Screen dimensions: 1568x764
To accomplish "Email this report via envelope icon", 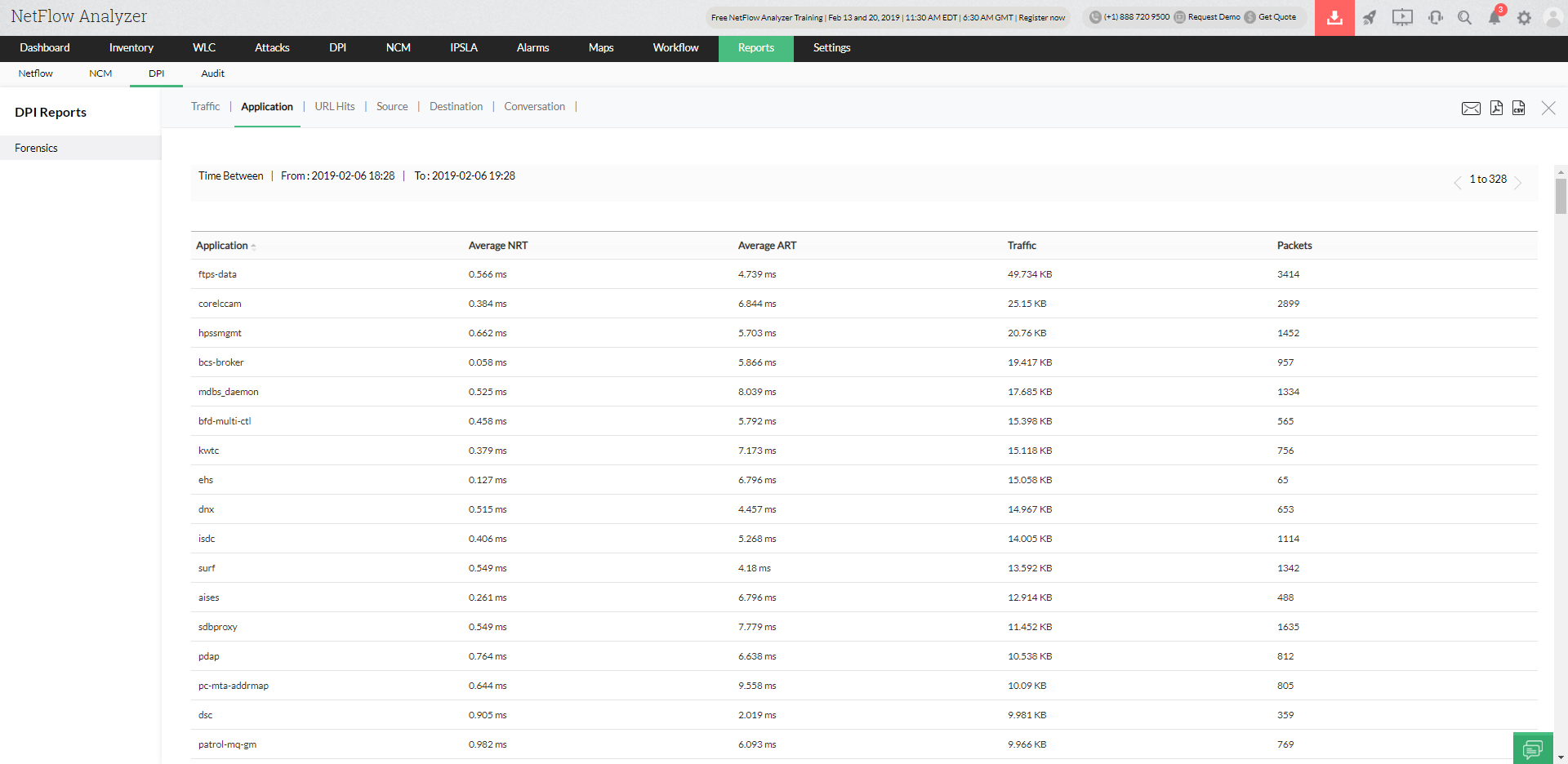I will tap(1471, 109).
